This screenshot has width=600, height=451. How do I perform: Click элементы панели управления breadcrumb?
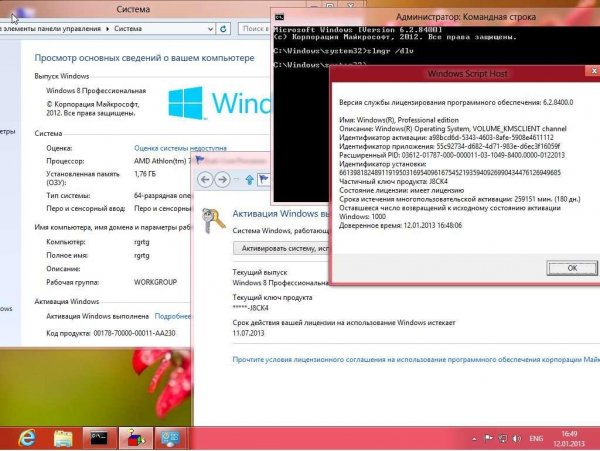pyautogui.click(x=51, y=29)
